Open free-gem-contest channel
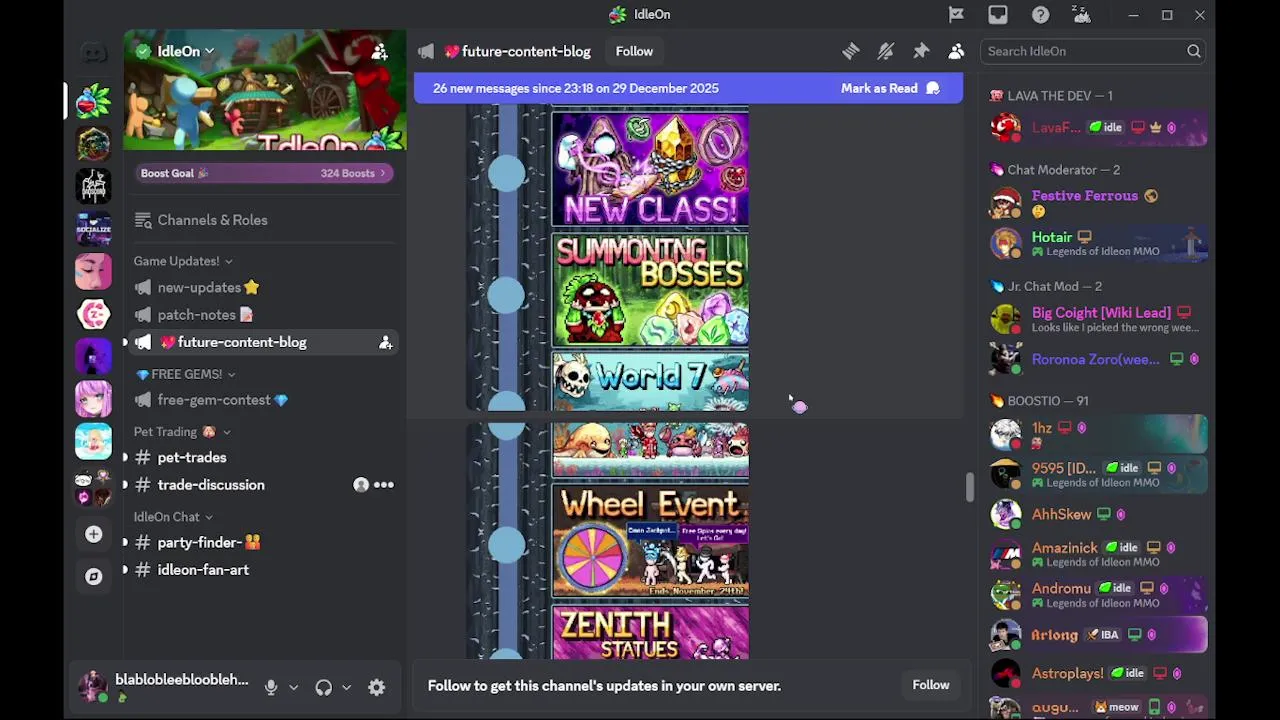 [x=264, y=400]
